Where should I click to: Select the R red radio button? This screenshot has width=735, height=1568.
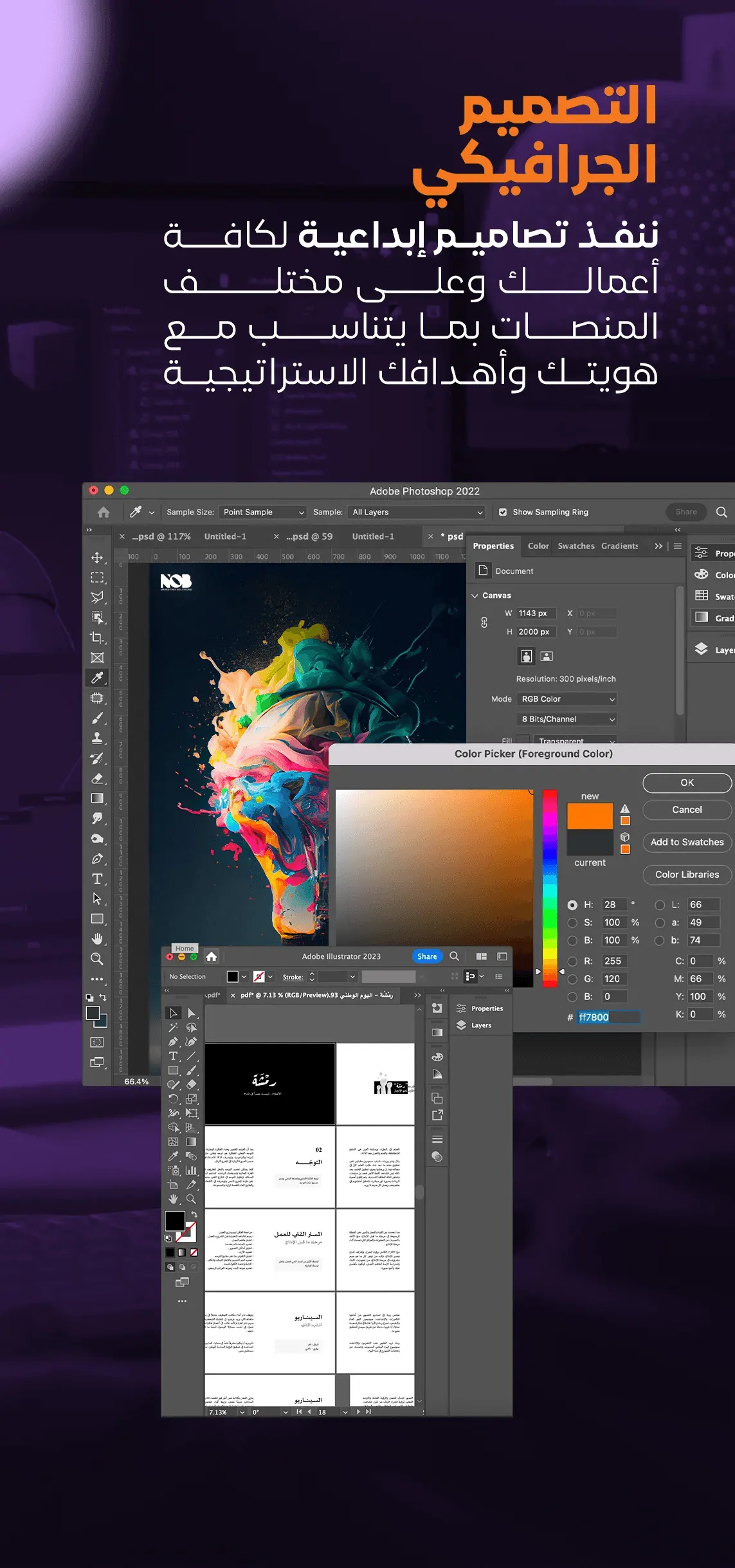tap(572, 961)
